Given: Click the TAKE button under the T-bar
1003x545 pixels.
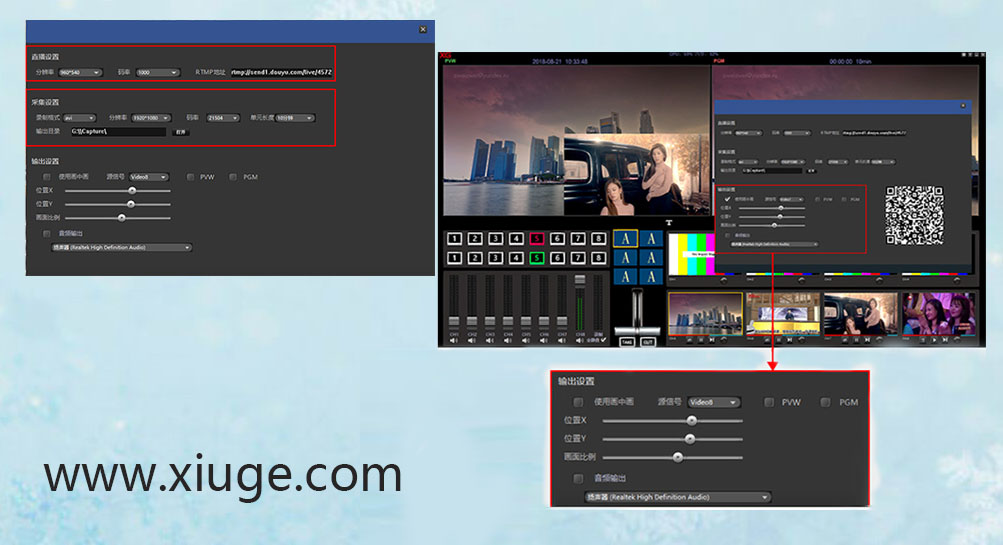Looking at the screenshot, I should click(626, 341).
